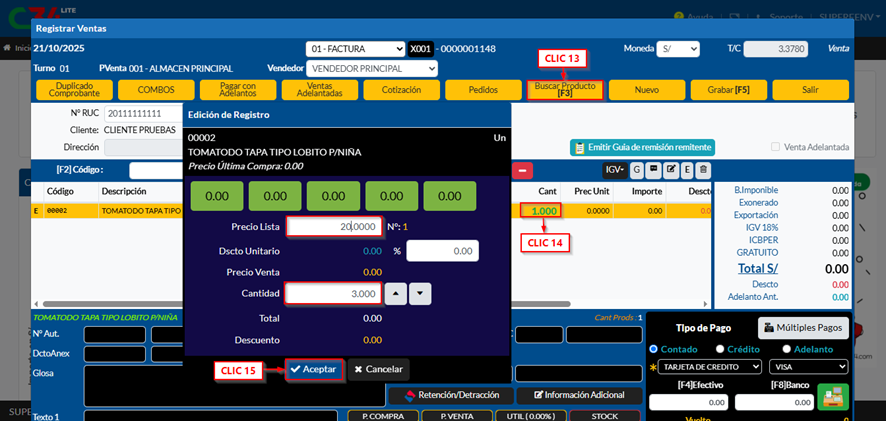Enable the Venta Adelantada checkbox

776,147
